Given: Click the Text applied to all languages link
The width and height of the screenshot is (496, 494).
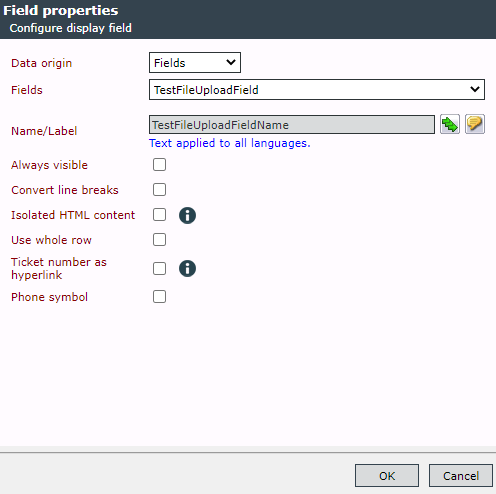Looking at the screenshot, I should 230,143.
